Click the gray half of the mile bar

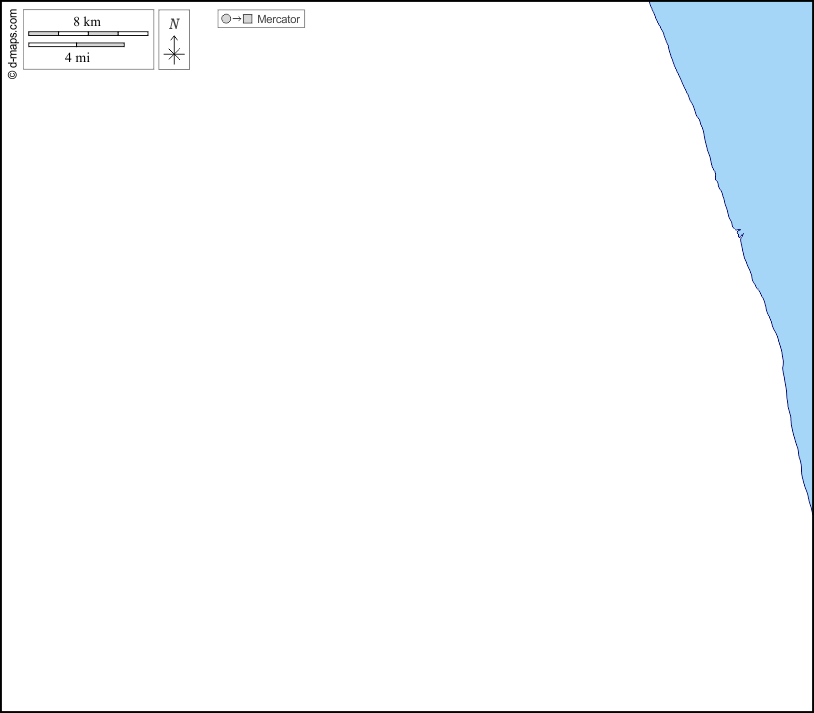100,44
